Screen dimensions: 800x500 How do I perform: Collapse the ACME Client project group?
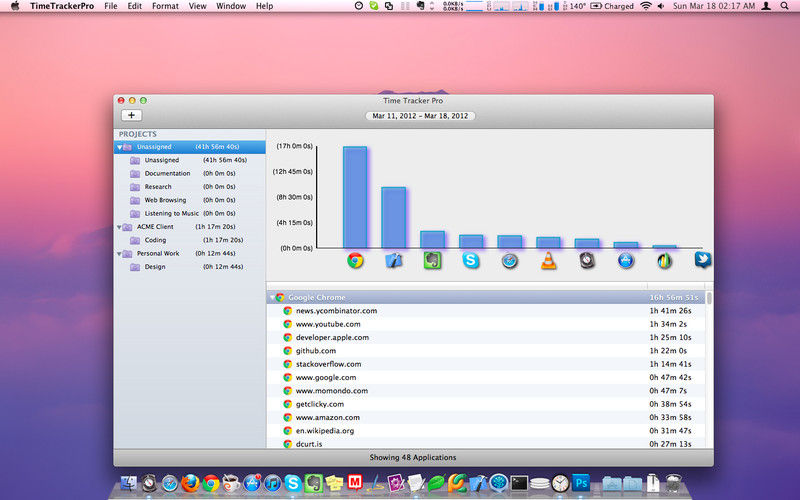coord(119,227)
